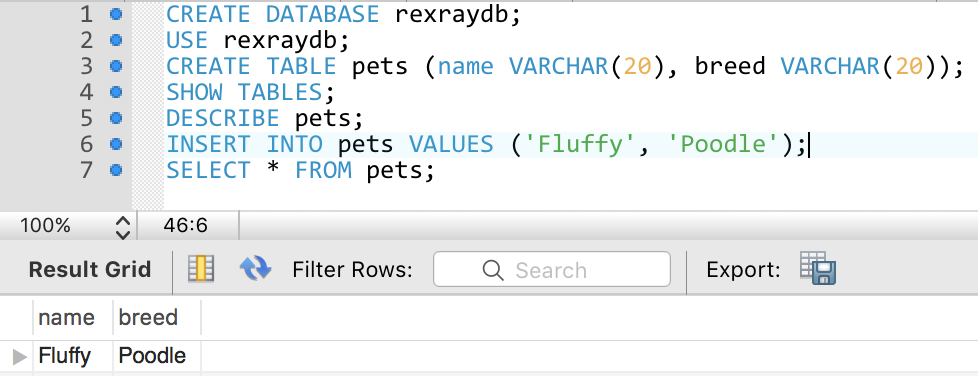This screenshot has width=978, height=376.
Task: Click the refresh results icon
Action: tap(255, 269)
